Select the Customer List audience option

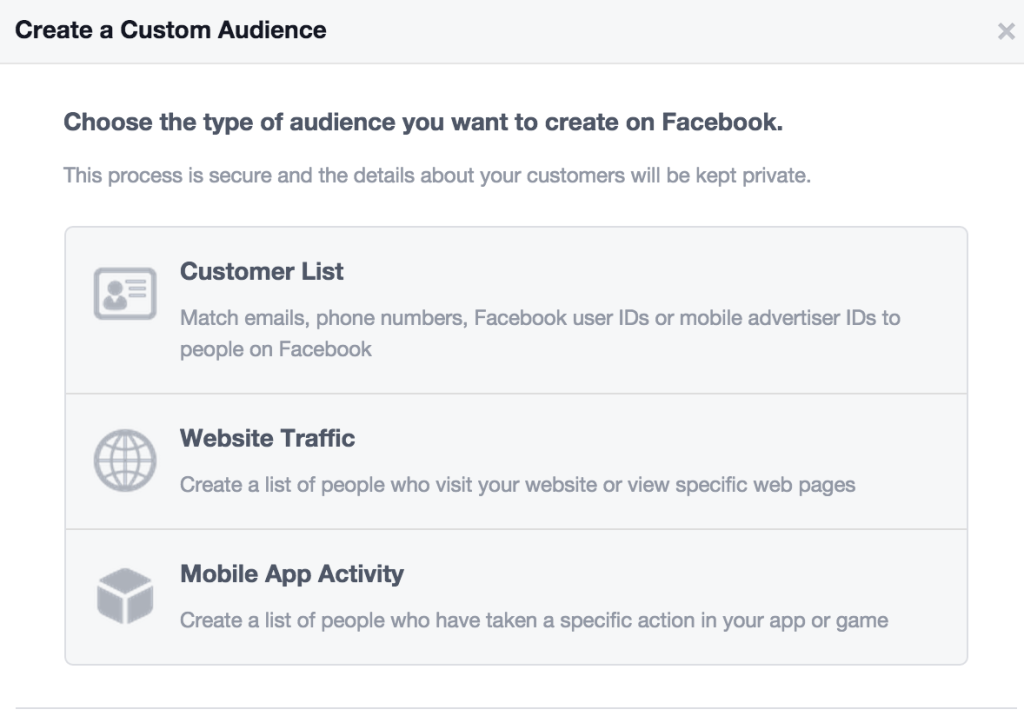point(520,307)
